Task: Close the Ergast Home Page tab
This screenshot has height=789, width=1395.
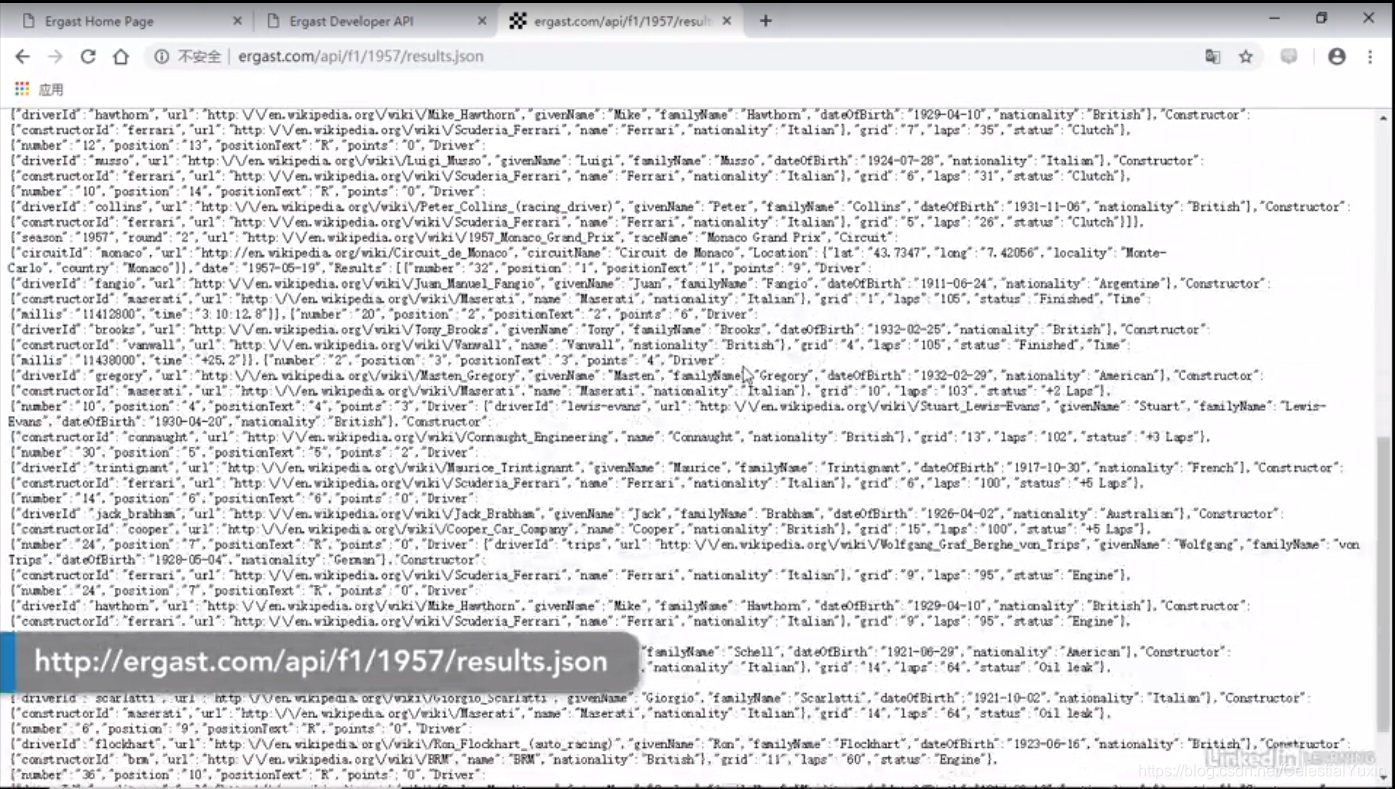Action: [x=237, y=20]
